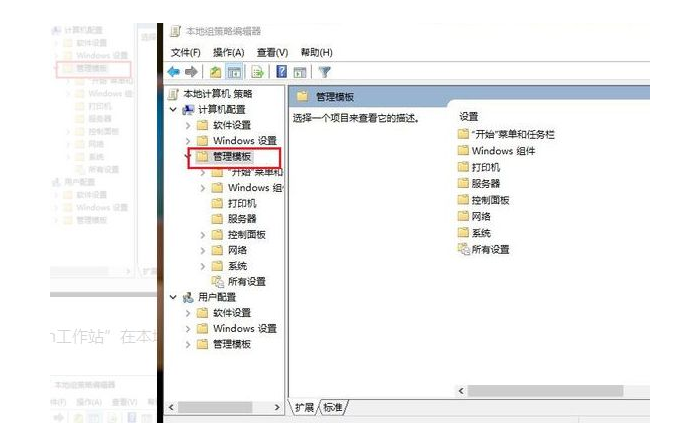Viewport: 695px width, 441px height.
Task: Click left pane scrollbar right arrow
Action: [277, 407]
